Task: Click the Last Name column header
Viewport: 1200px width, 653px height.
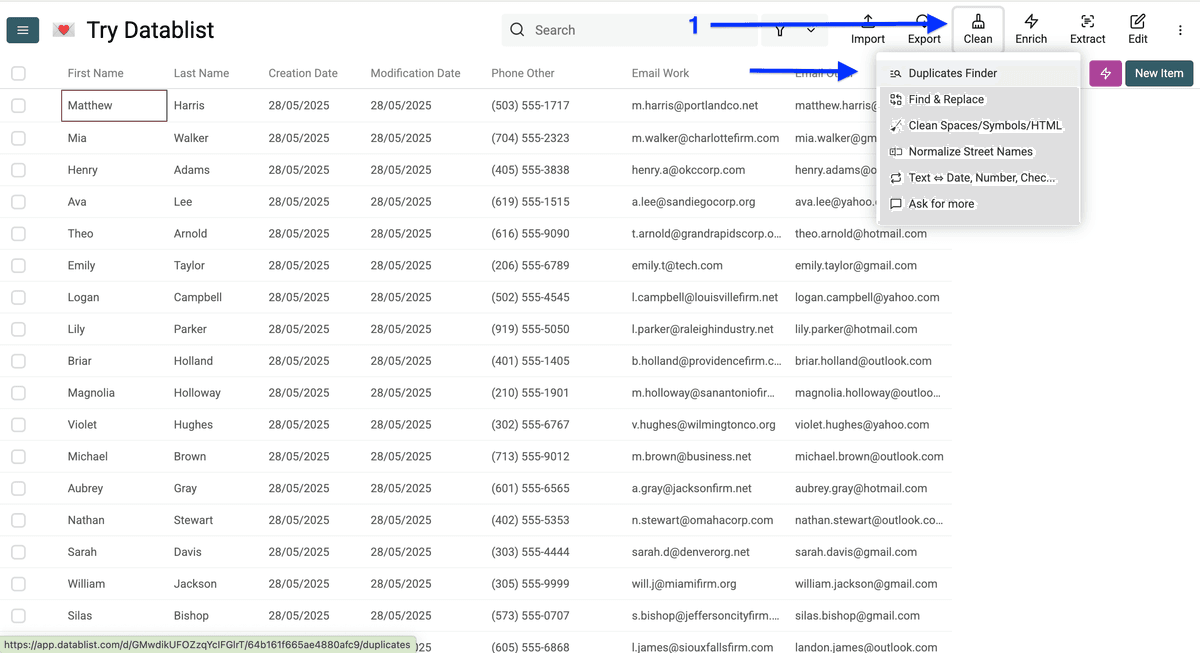Action: click(201, 73)
